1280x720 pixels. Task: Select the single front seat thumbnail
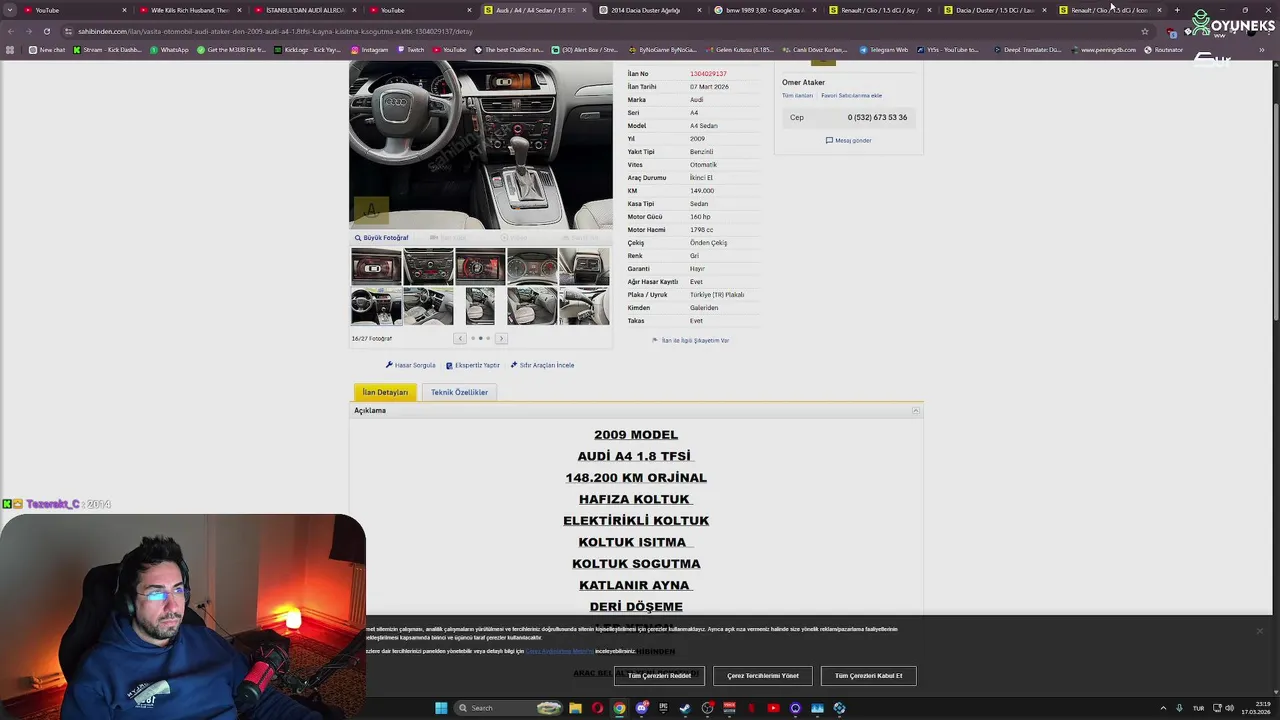click(x=480, y=307)
